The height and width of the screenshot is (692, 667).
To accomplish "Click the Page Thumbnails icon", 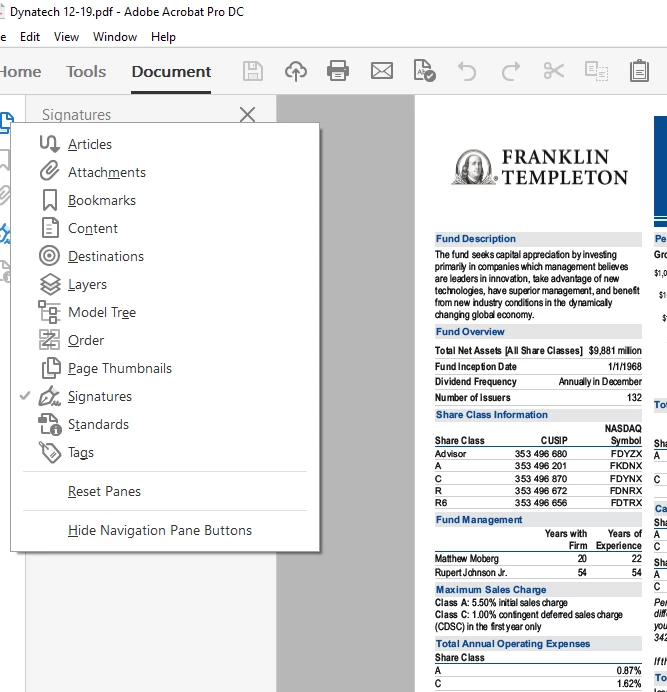I will pyautogui.click(x=51, y=368).
